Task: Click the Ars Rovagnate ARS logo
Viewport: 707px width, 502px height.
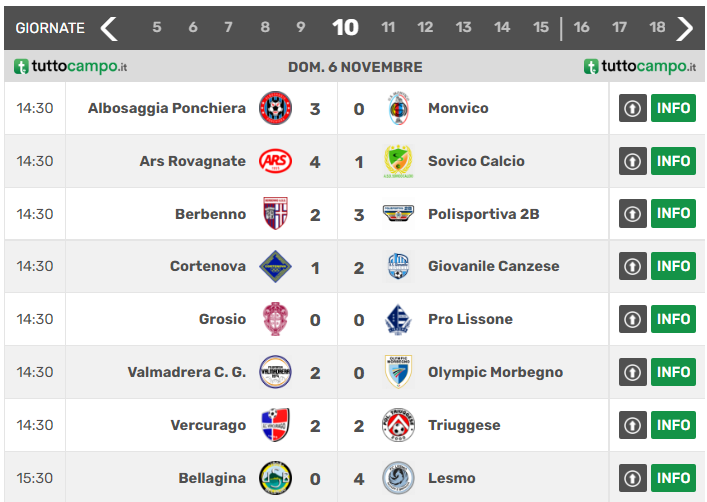Action: 275,161
